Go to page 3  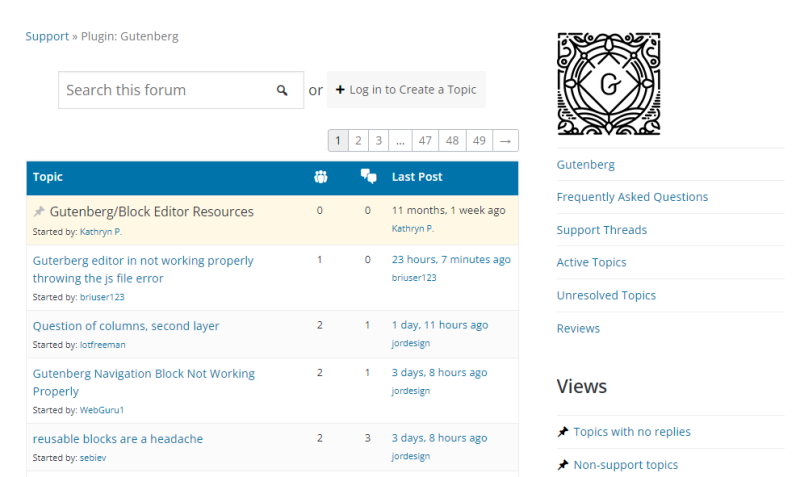(x=379, y=141)
